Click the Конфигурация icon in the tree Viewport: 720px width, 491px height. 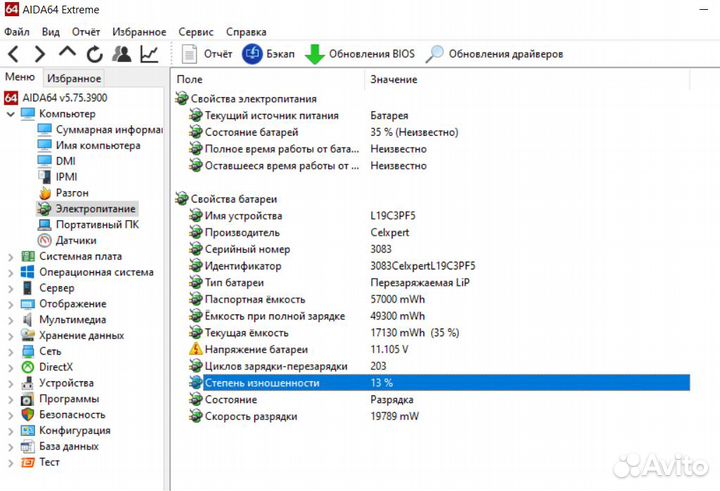point(28,430)
